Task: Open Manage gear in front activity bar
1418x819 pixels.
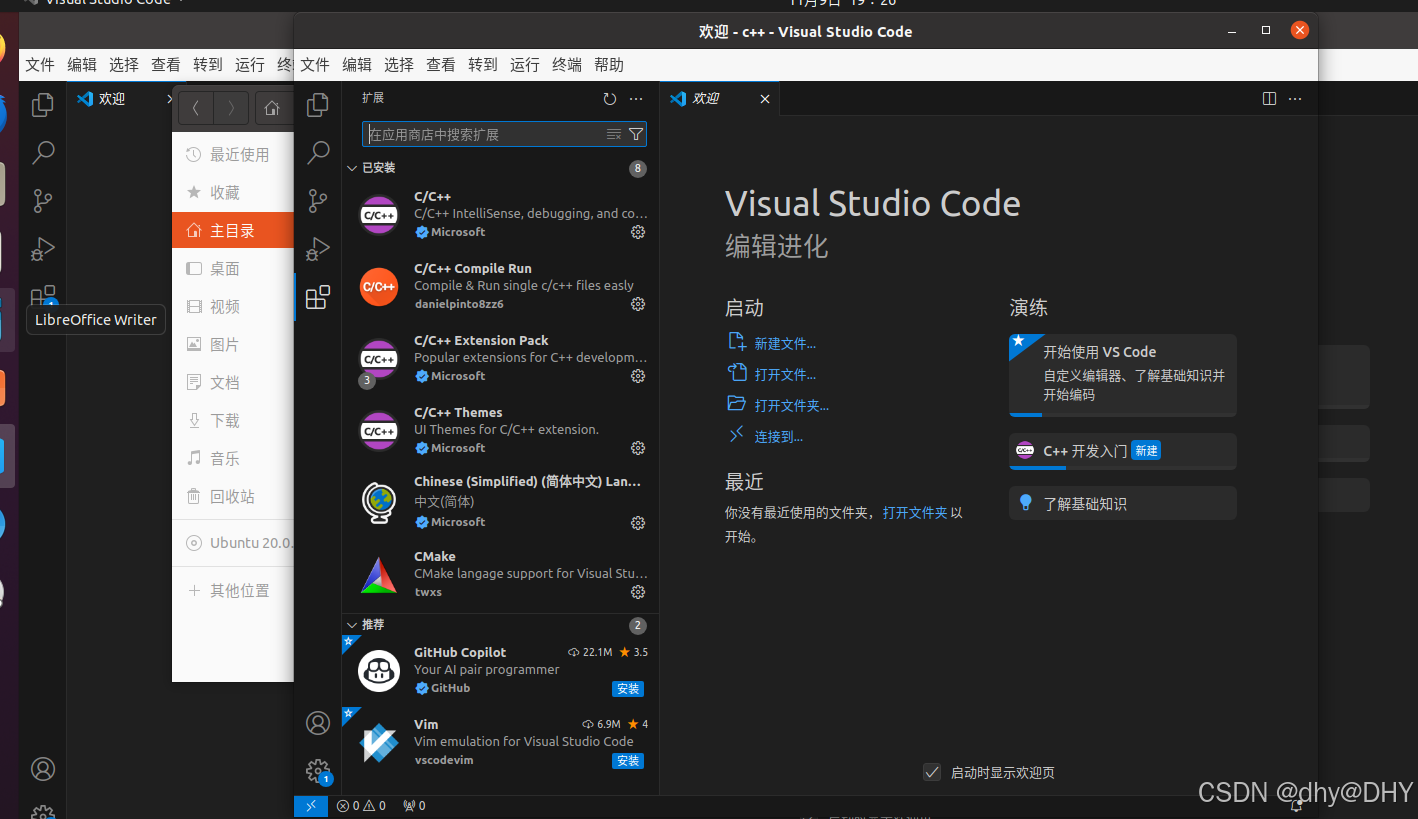Action: (x=318, y=770)
